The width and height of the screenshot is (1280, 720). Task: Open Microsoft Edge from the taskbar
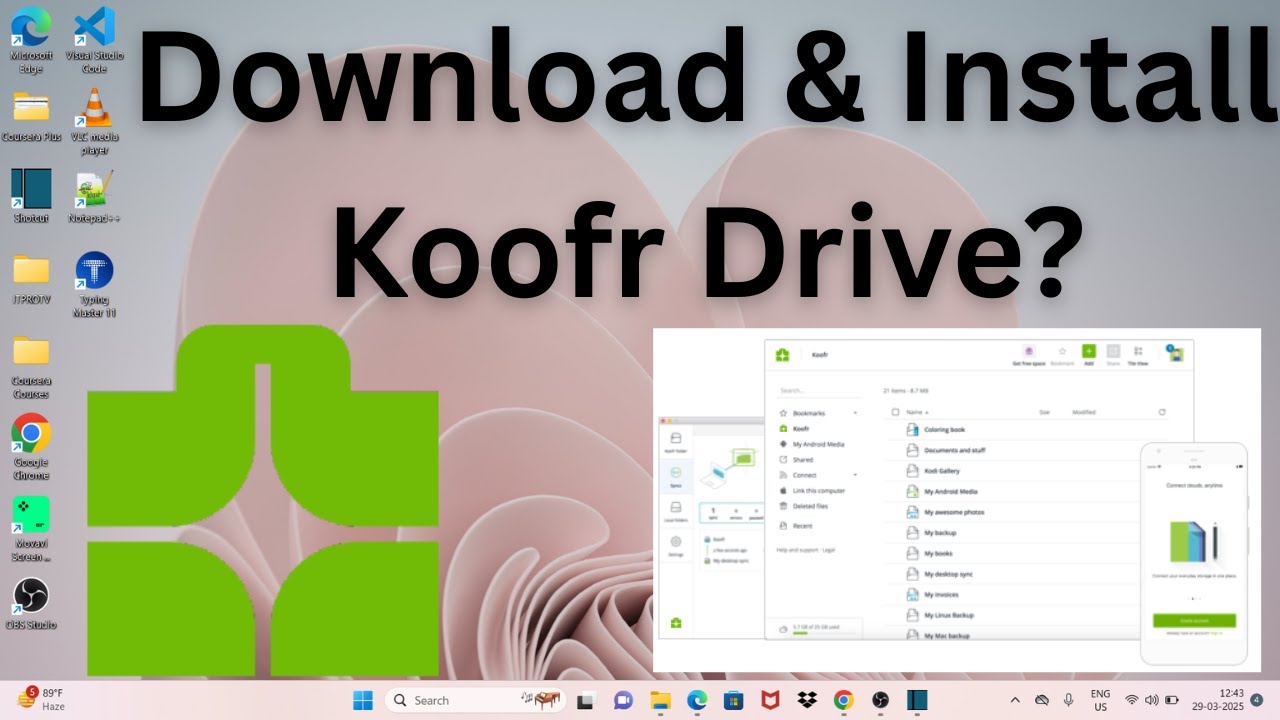(x=697, y=700)
